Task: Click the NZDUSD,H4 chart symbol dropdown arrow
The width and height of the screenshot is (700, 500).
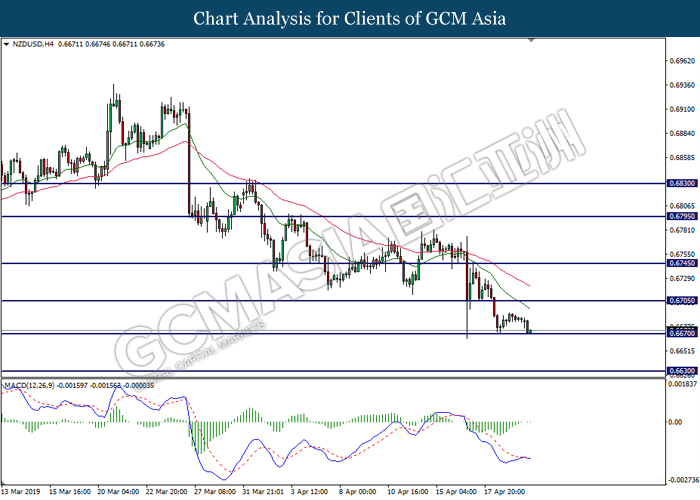Action: point(6,44)
